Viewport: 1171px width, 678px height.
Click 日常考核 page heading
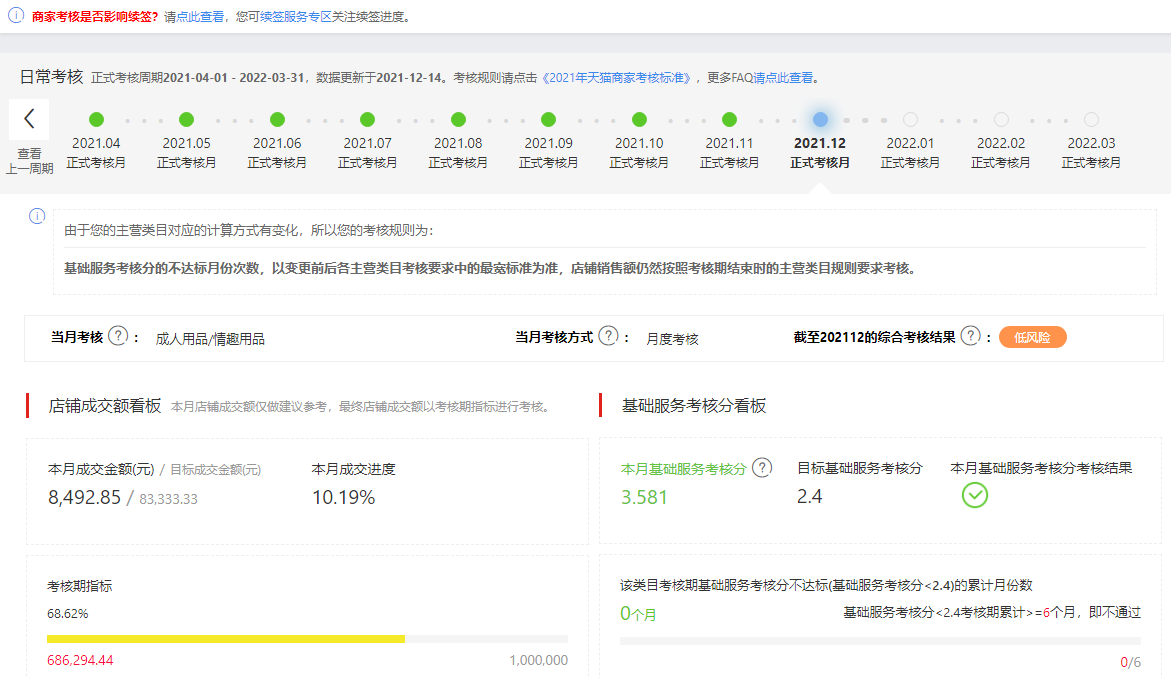pyautogui.click(x=51, y=77)
